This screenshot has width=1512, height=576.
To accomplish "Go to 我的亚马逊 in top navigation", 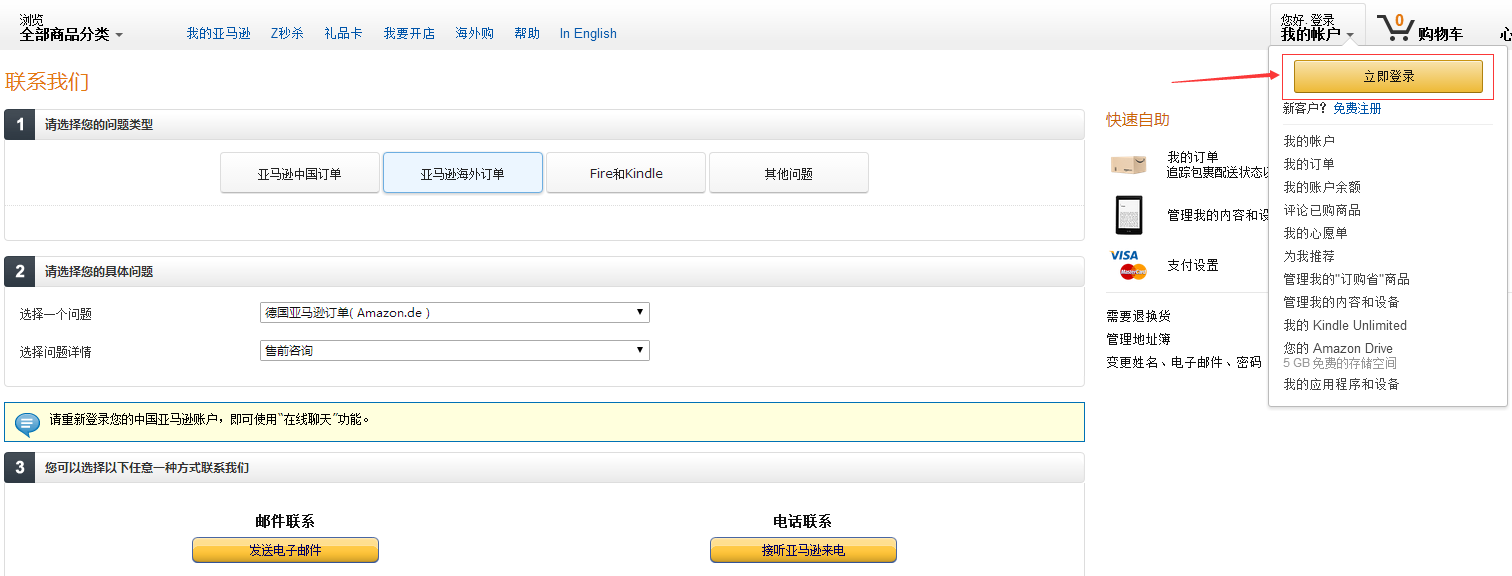I will (218, 33).
